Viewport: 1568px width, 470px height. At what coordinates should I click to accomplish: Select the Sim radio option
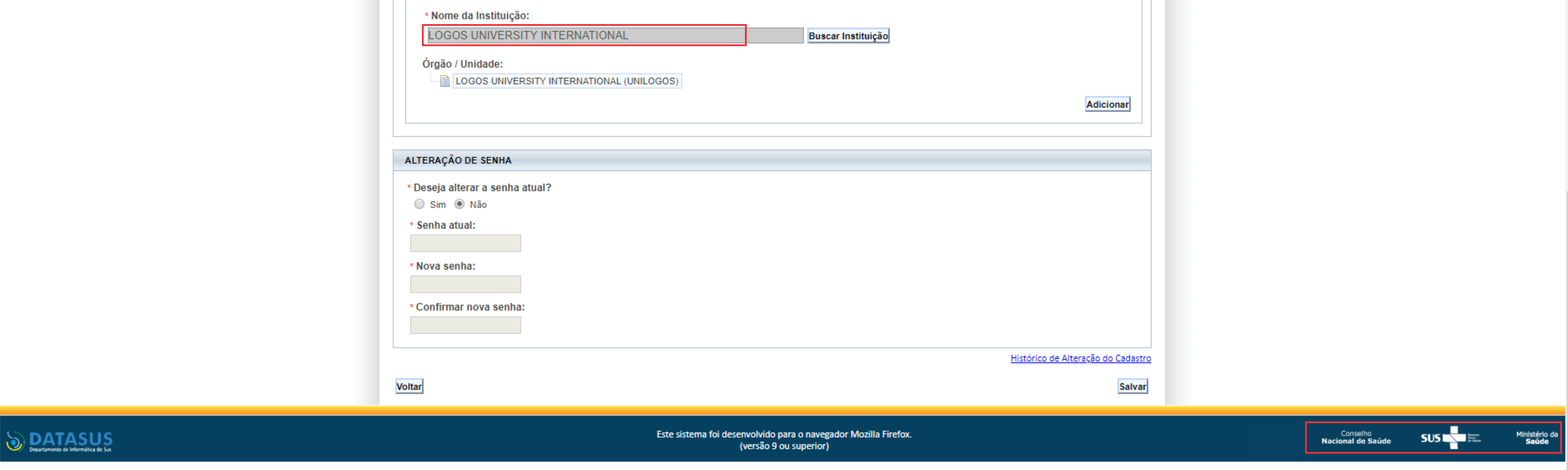(419, 204)
